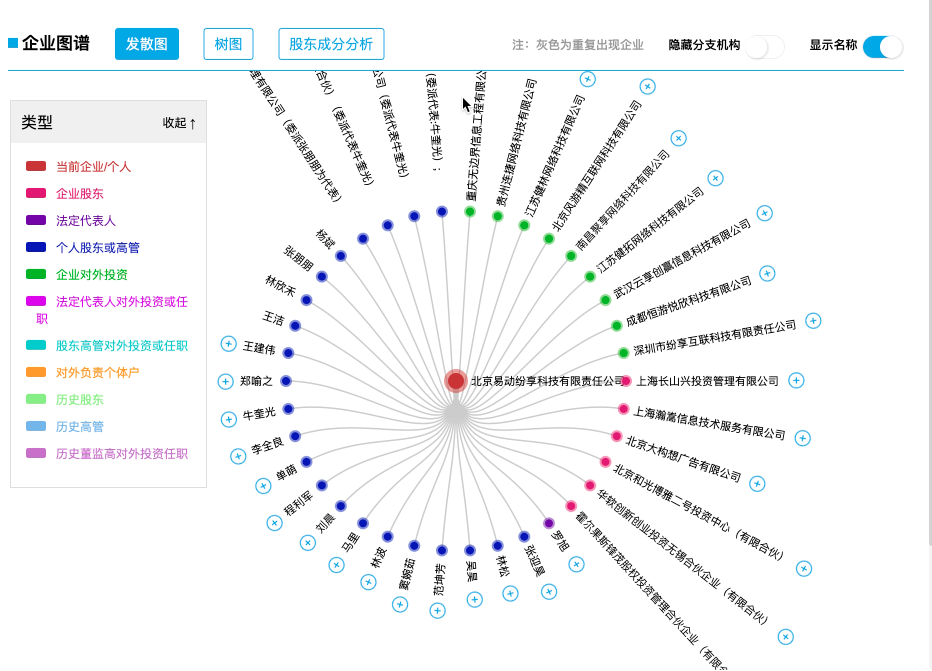Image resolution: width=932 pixels, height=671 pixels.
Task: Expand the plus icon below 张迎夏
Action: (x=549, y=591)
